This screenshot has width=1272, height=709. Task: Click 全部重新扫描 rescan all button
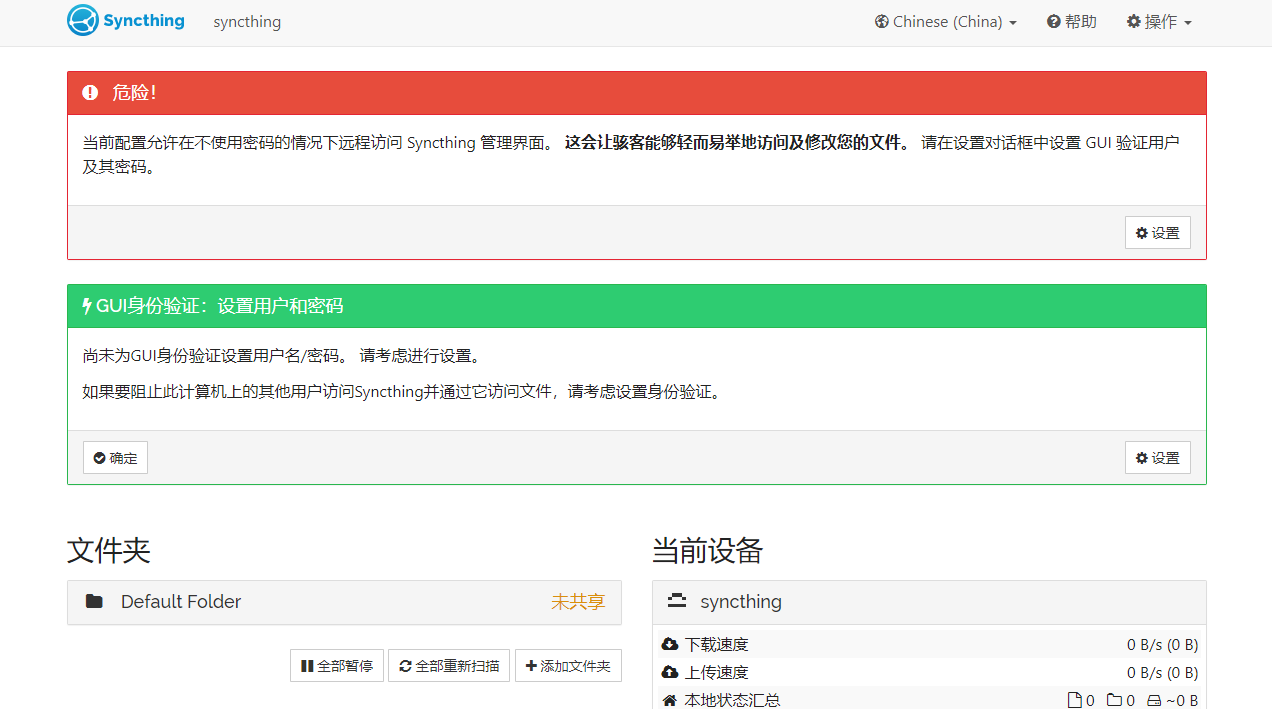[449, 666]
